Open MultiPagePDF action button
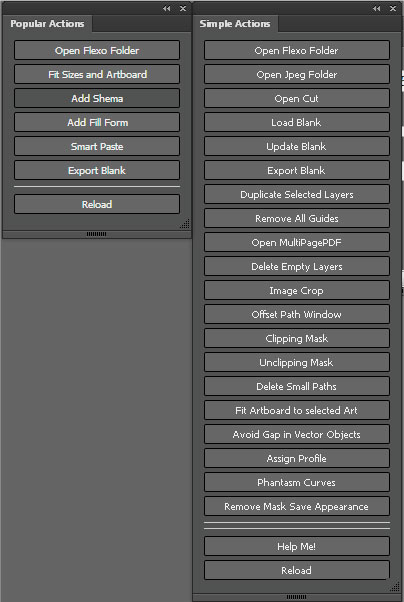 click(297, 242)
